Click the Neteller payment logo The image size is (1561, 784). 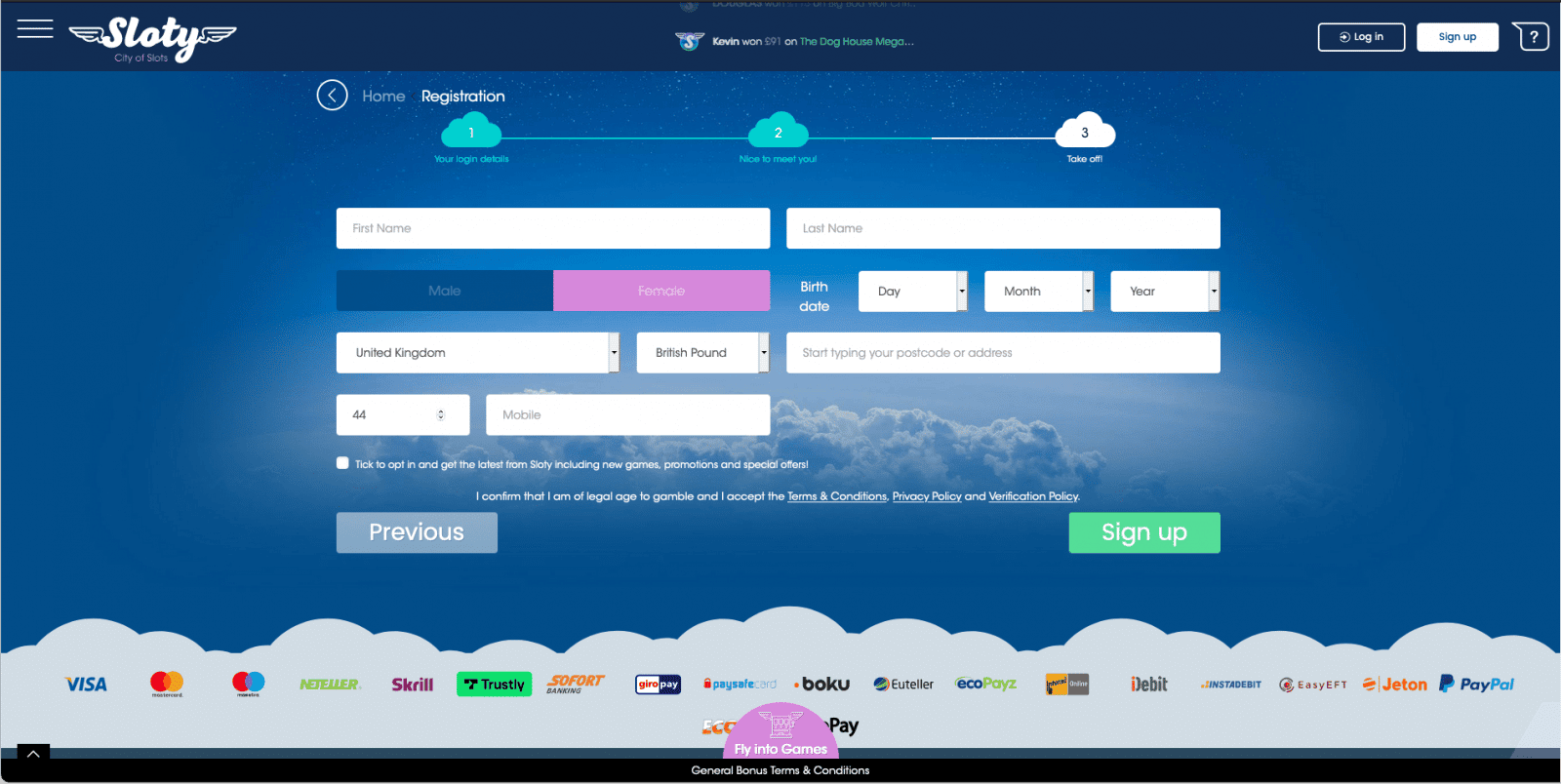tap(330, 685)
